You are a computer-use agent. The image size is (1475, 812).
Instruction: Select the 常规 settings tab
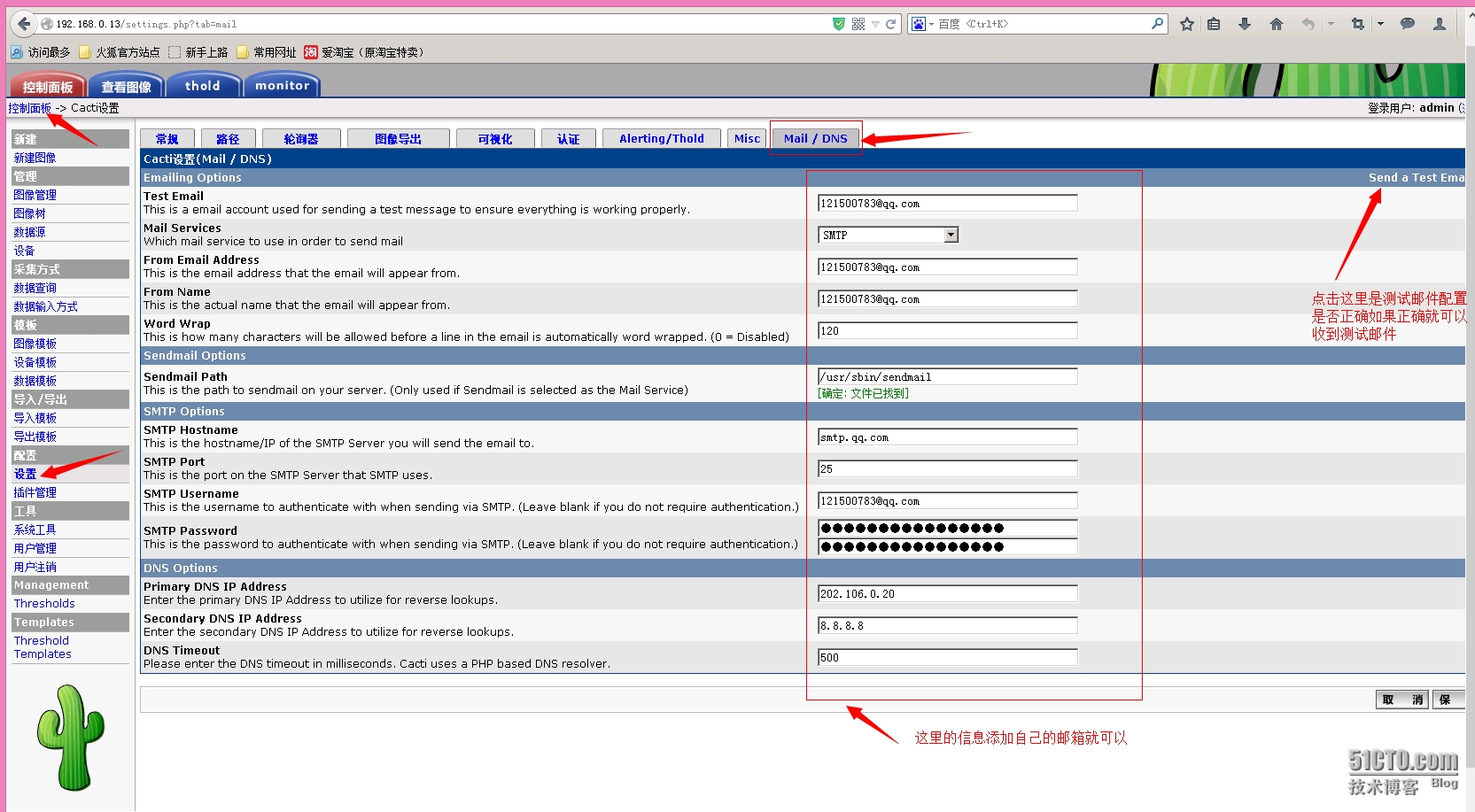167,139
